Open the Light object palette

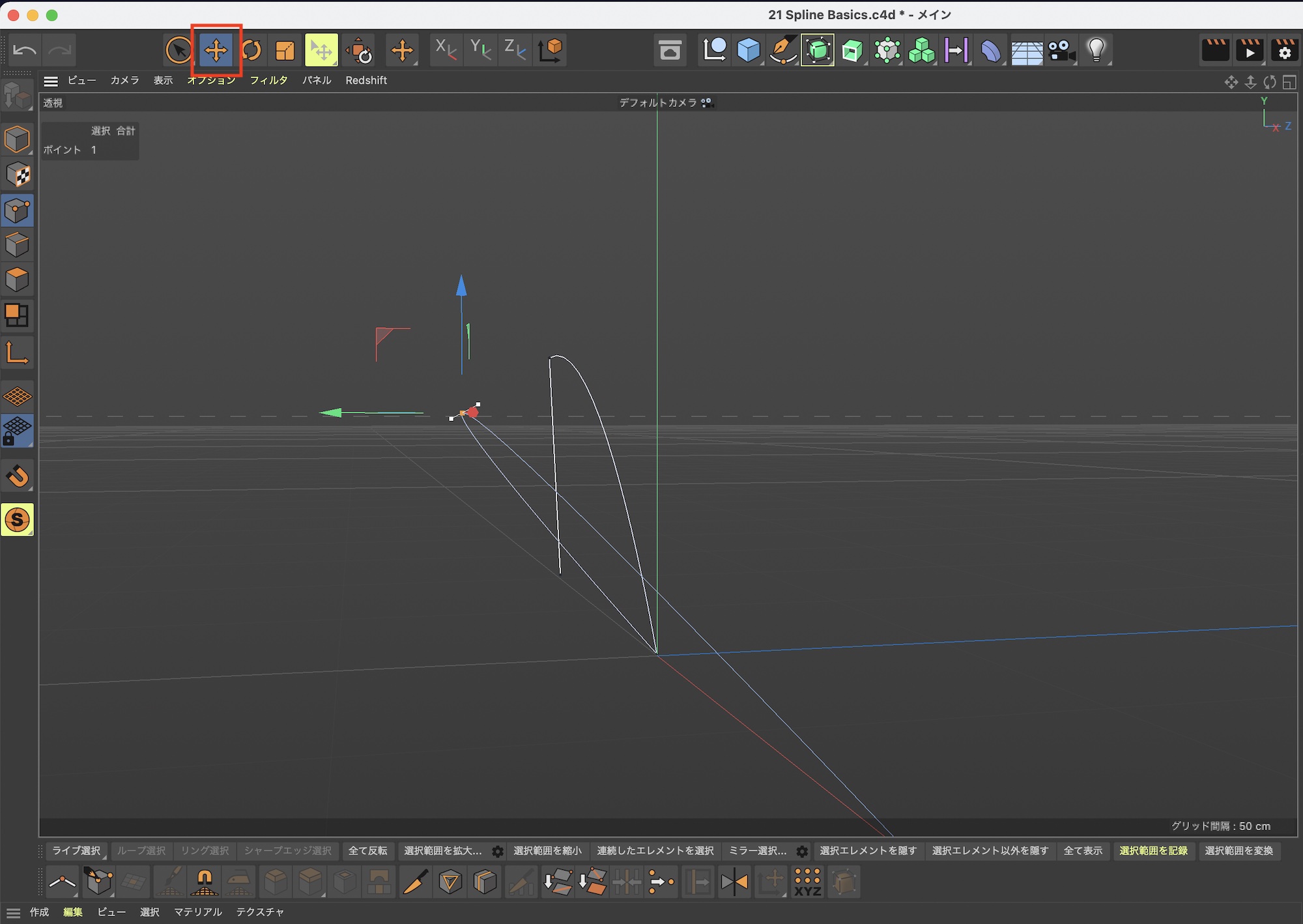coord(1096,50)
